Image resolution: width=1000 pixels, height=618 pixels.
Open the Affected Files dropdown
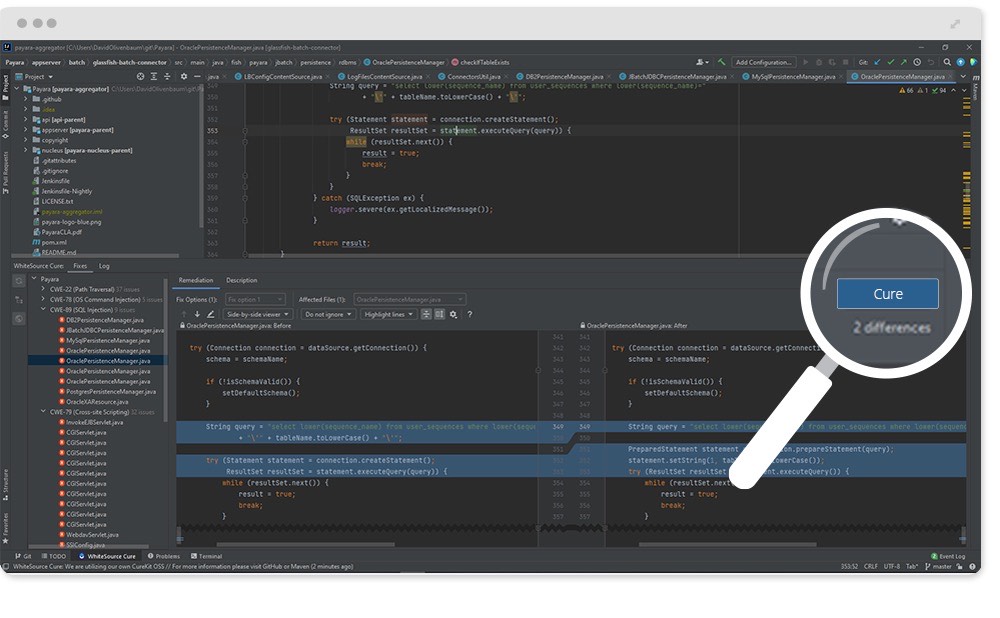(409, 299)
